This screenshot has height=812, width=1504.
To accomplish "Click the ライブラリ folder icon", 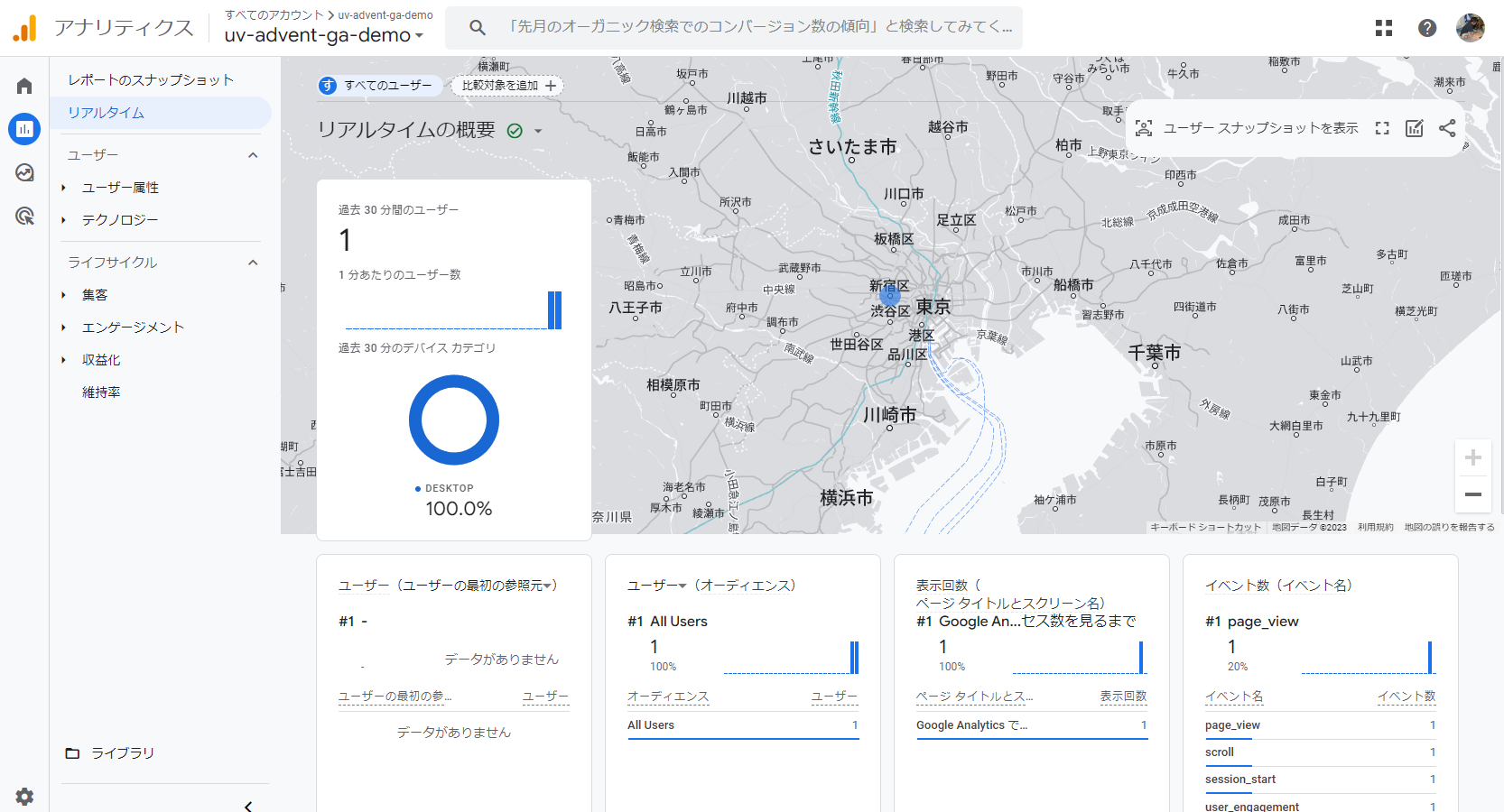I will tap(72, 753).
